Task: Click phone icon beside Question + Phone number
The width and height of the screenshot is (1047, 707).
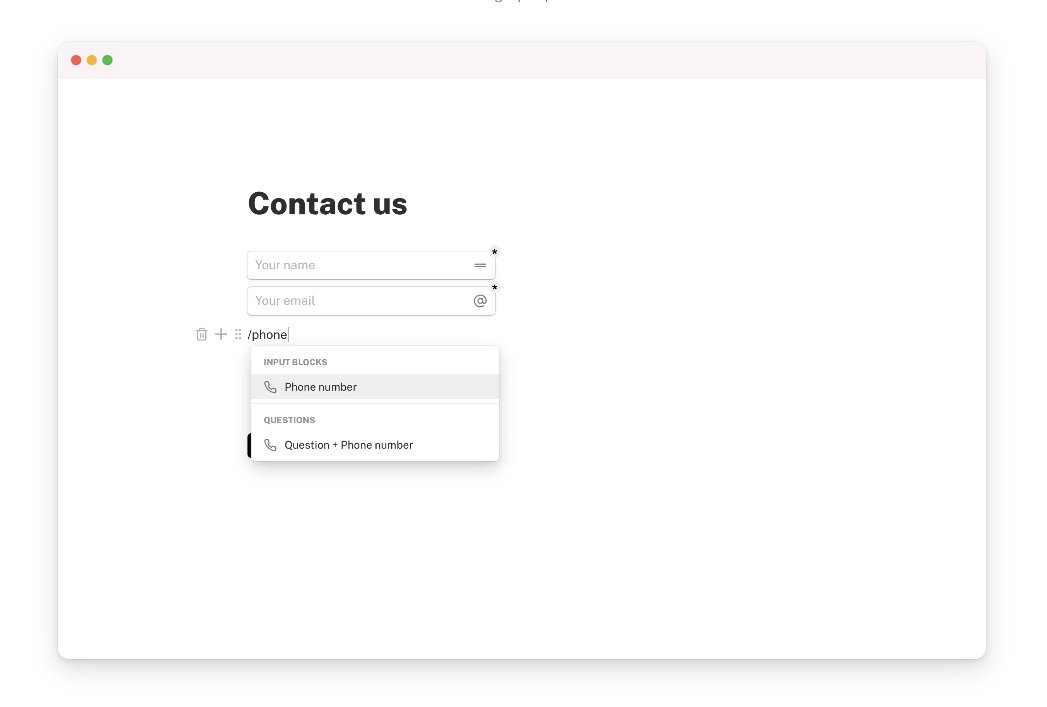Action: click(x=270, y=445)
